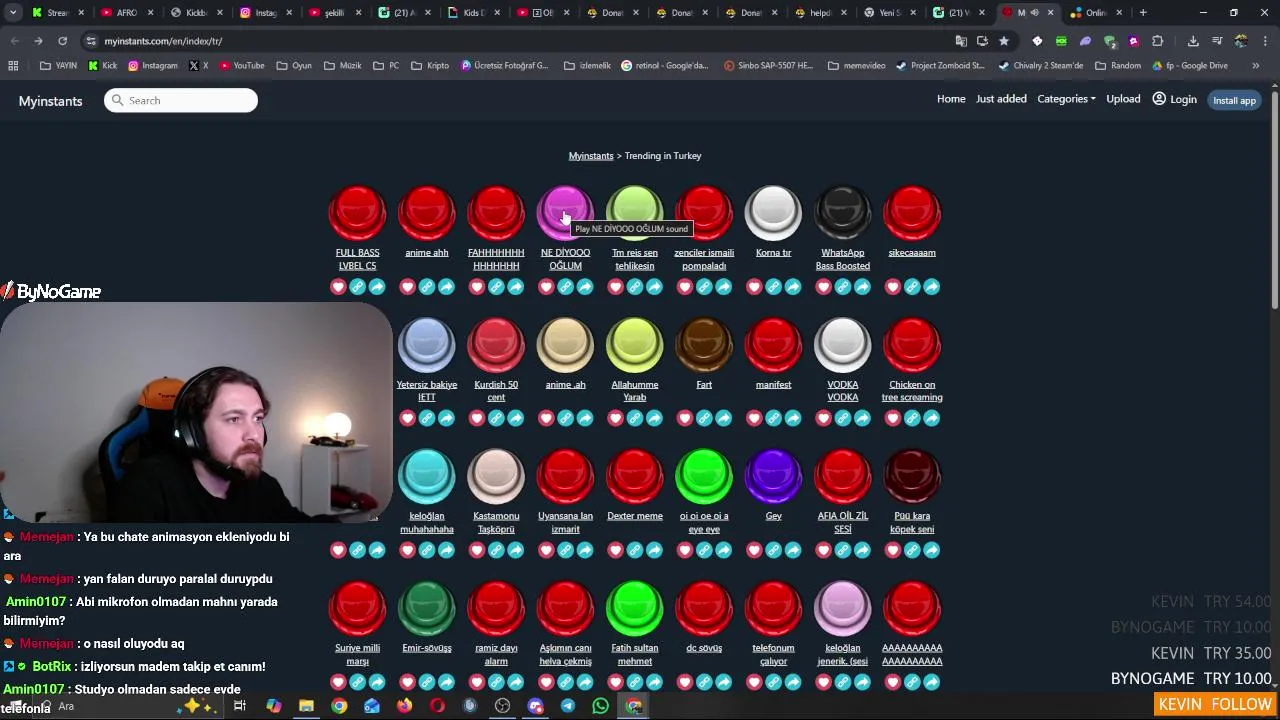Play the dark red Püü kara köpek seni button
The image size is (1280, 720).
(x=912, y=476)
